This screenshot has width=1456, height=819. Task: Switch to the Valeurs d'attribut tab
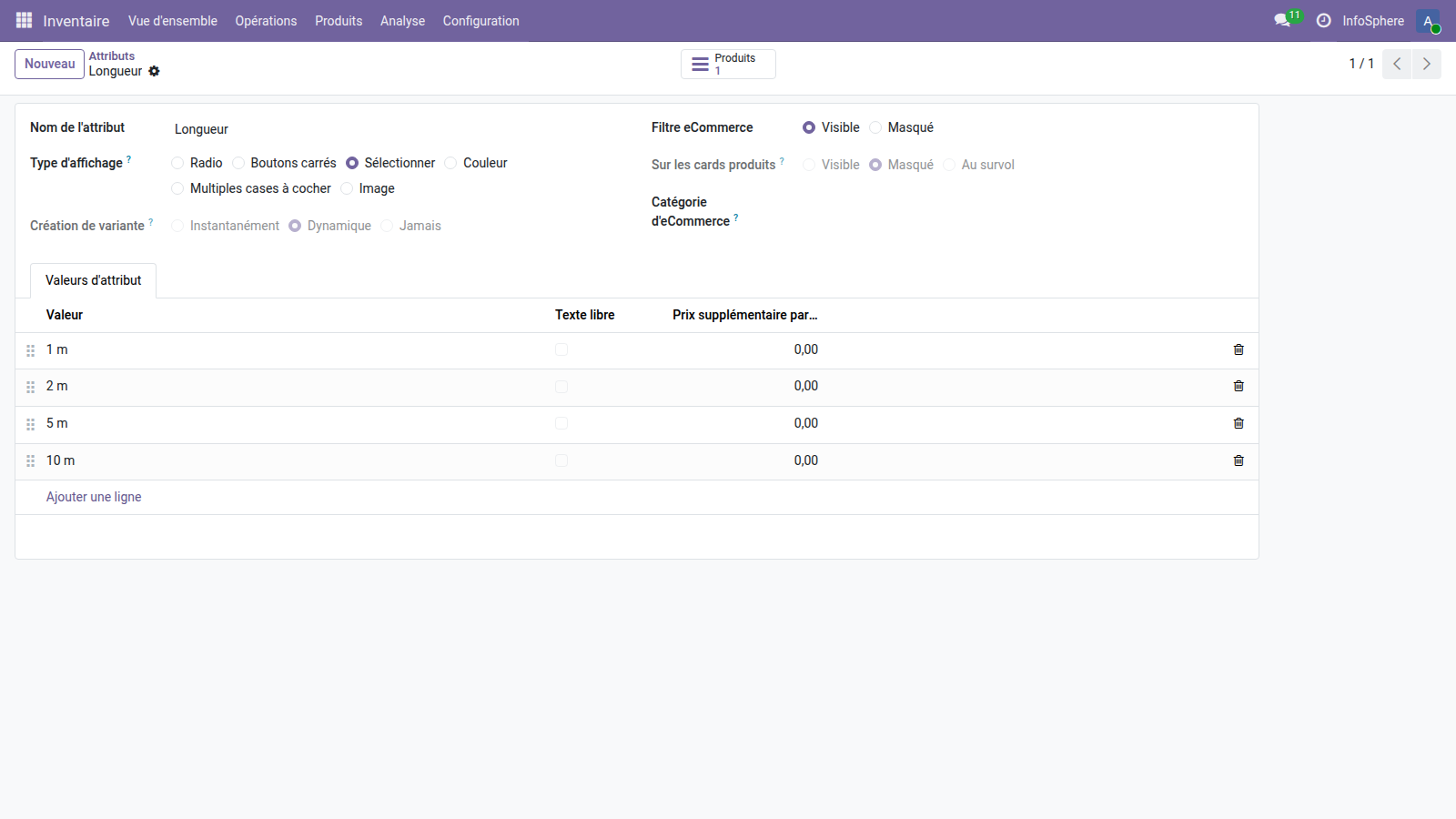click(93, 280)
